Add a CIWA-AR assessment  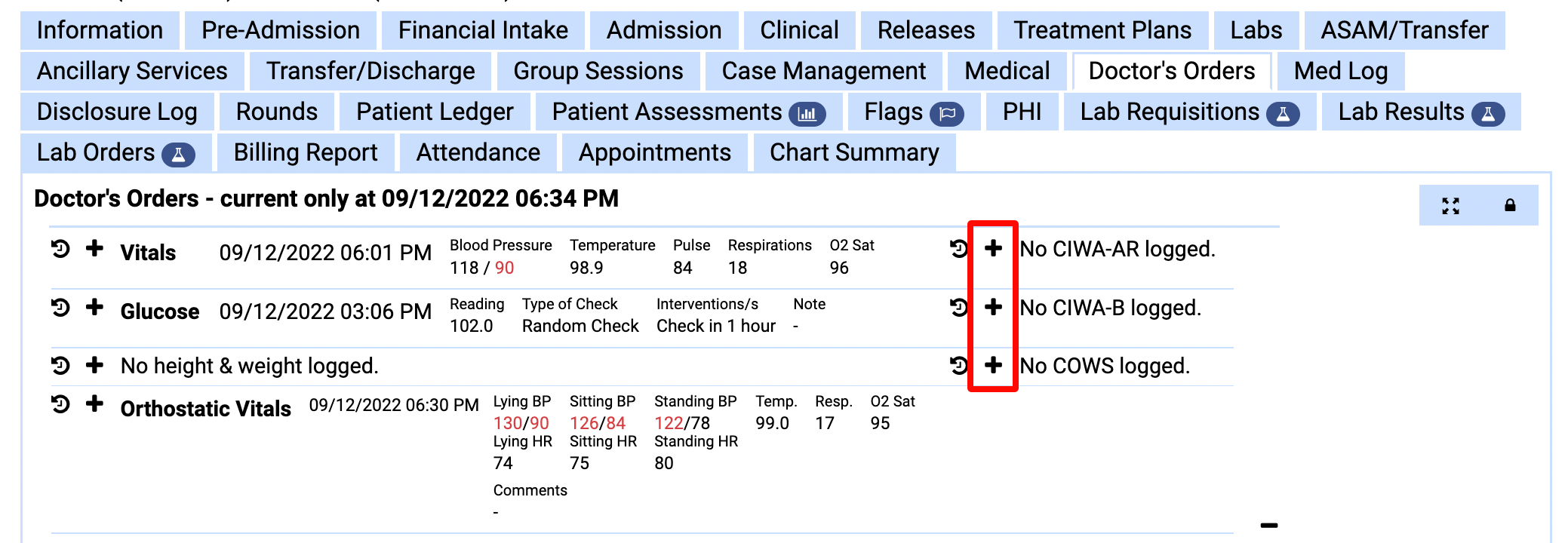click(x=993, y=248)
